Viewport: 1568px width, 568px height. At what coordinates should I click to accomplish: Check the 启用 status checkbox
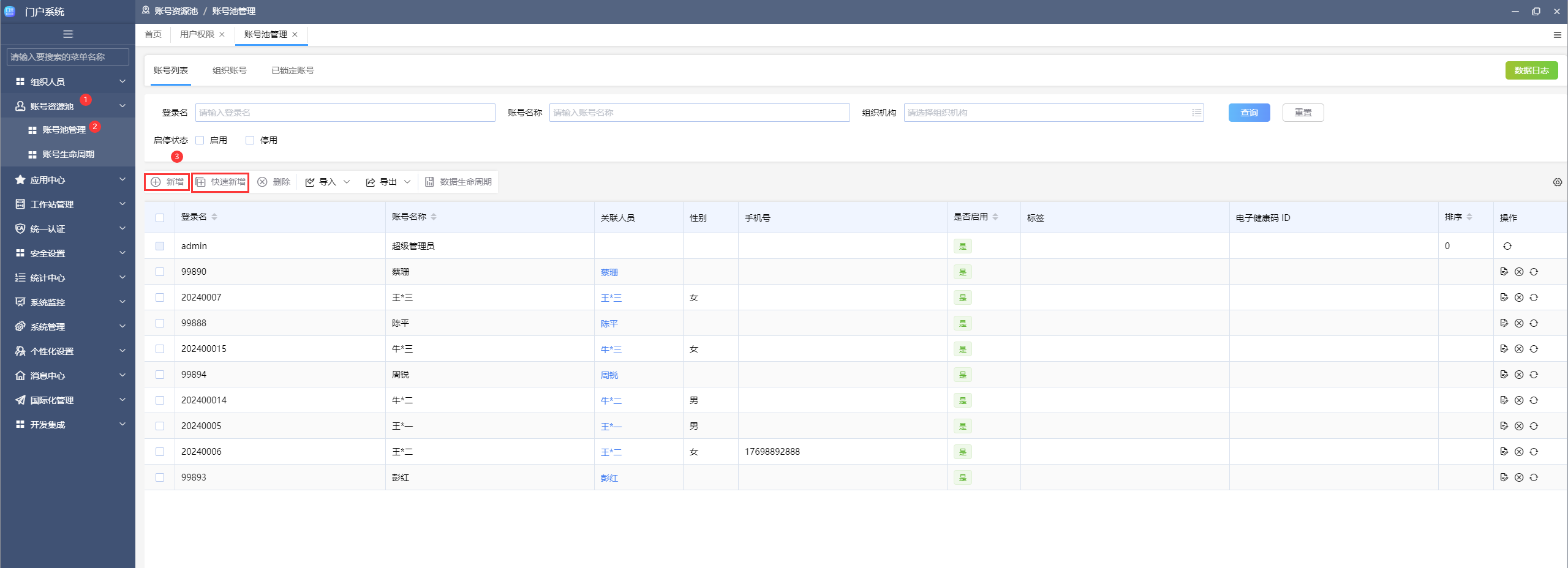200,140
